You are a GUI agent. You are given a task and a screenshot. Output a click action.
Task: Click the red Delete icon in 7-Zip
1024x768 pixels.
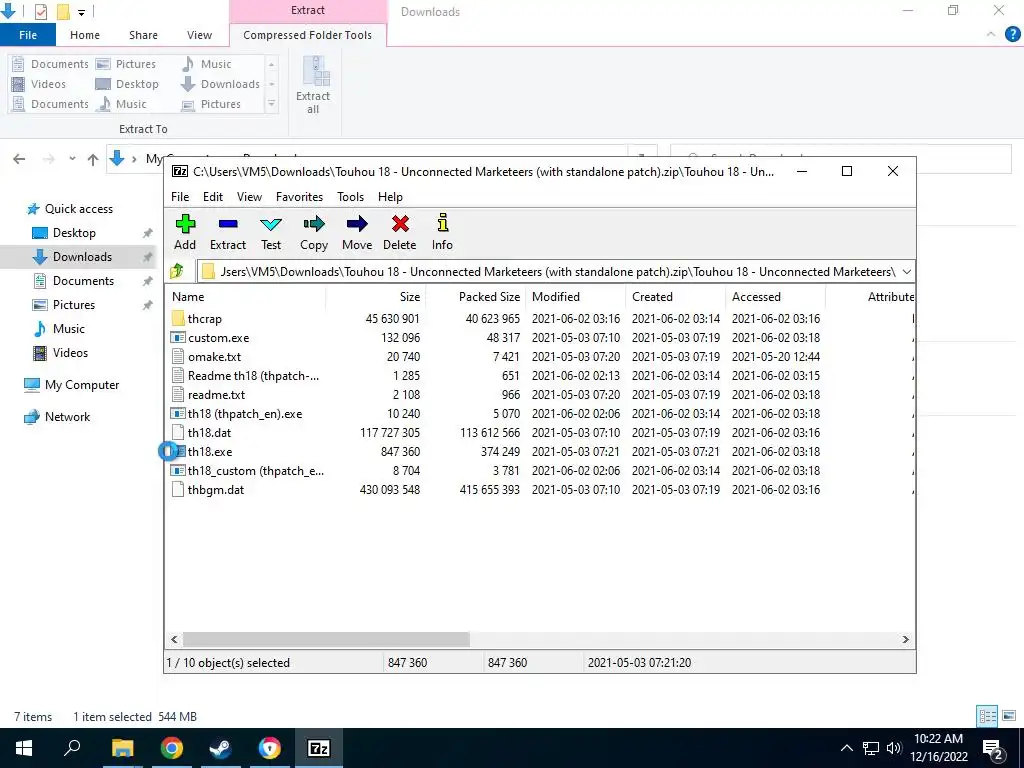tap(400, 224)
